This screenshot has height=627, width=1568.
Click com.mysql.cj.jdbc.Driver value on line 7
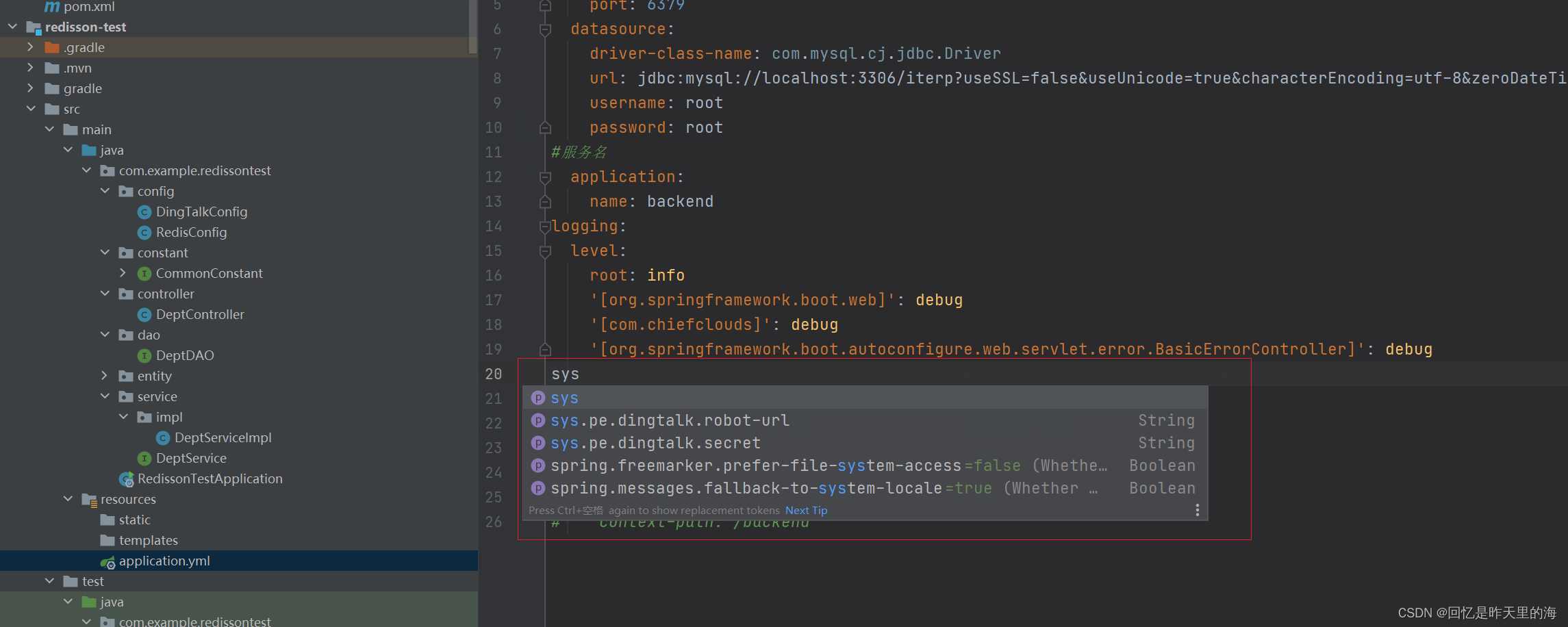coord(886,54)
